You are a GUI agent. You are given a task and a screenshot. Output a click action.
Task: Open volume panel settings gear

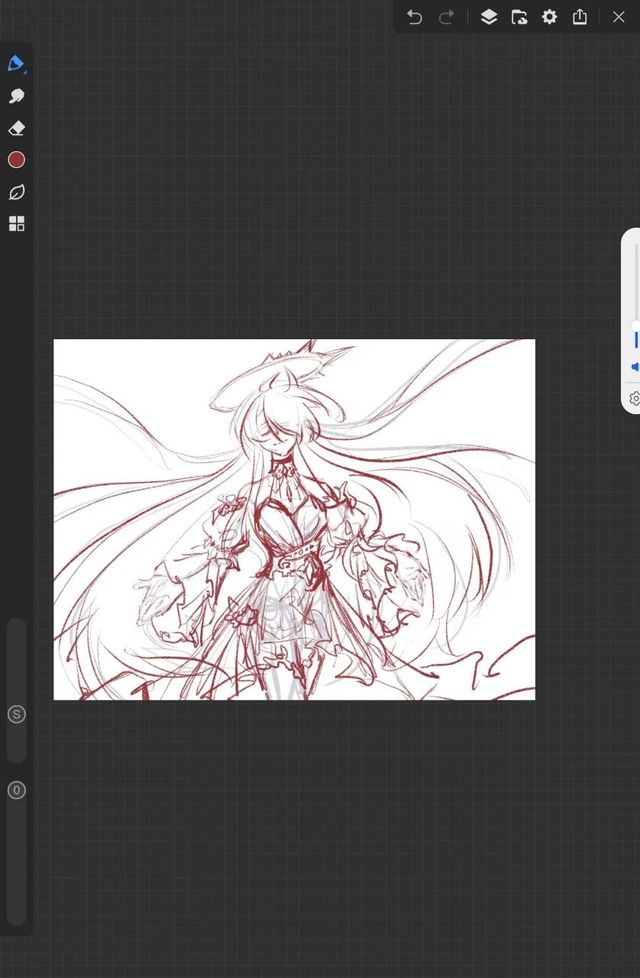635,398
